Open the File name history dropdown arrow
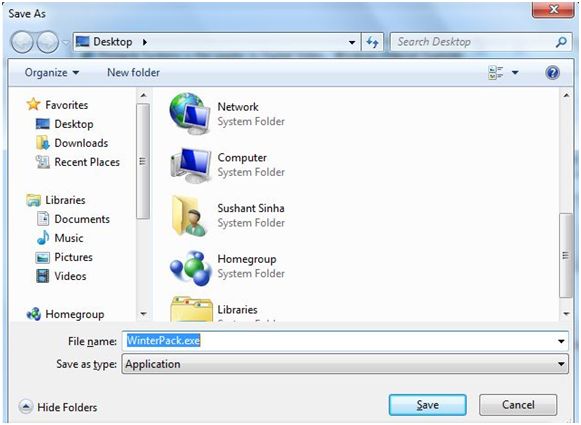Screen dimensions: 581x425 point(561,341)
